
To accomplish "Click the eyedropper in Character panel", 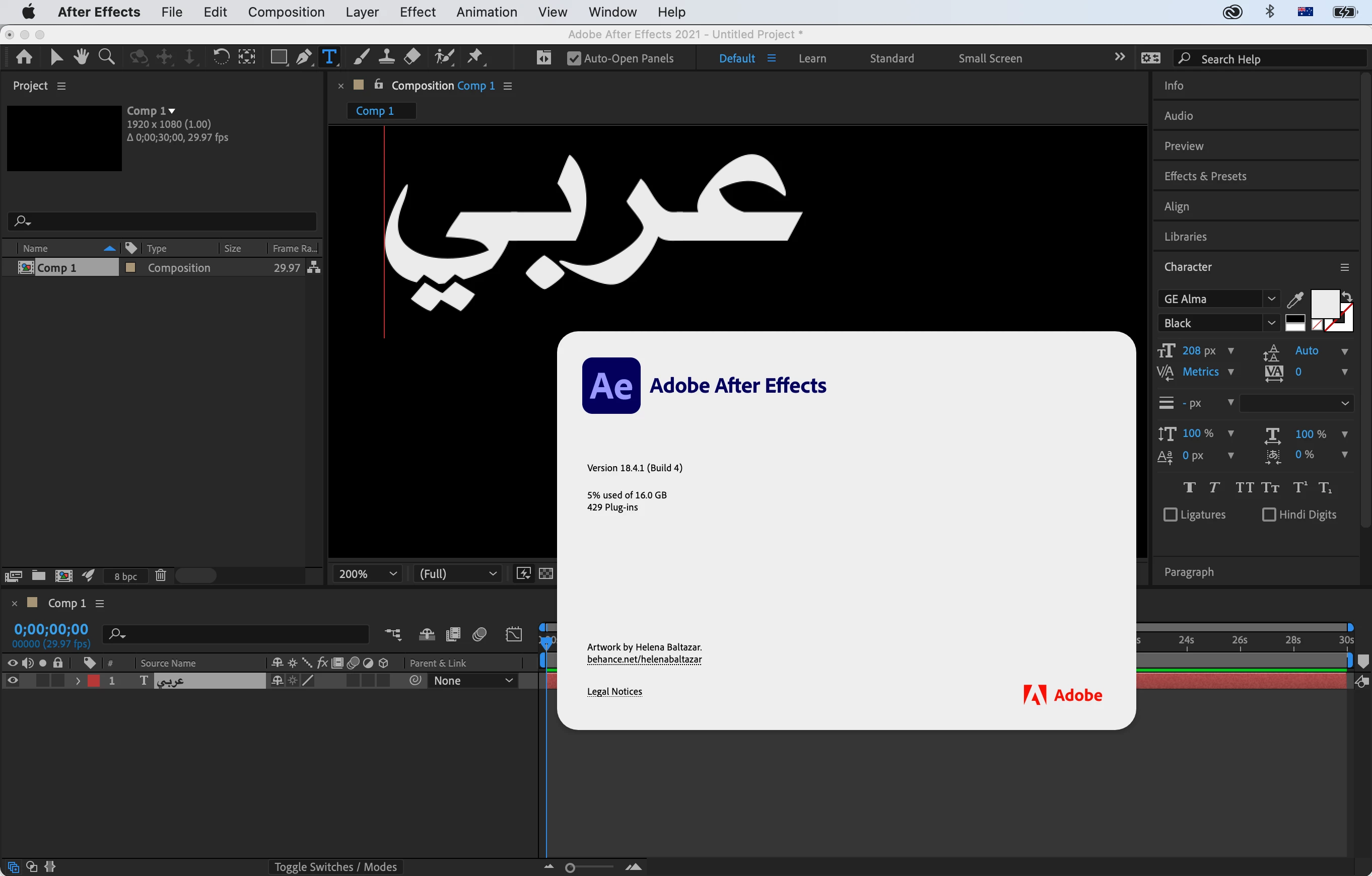I will pyautogui.click(x=1294, y=299).
